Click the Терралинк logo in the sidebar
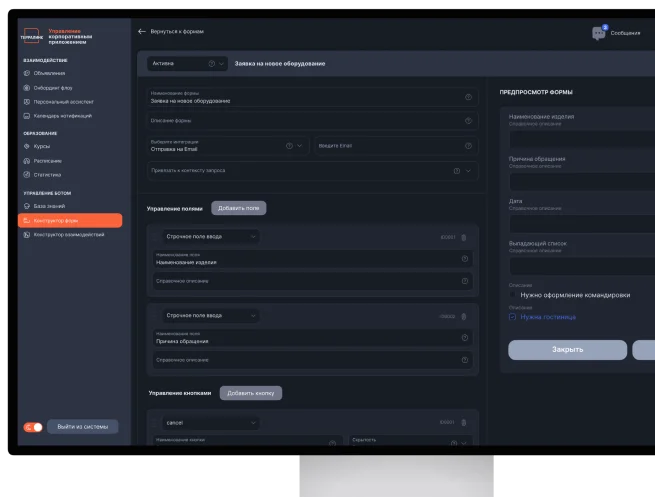This screenshot has height=497, width=655. tap(32, 37)
